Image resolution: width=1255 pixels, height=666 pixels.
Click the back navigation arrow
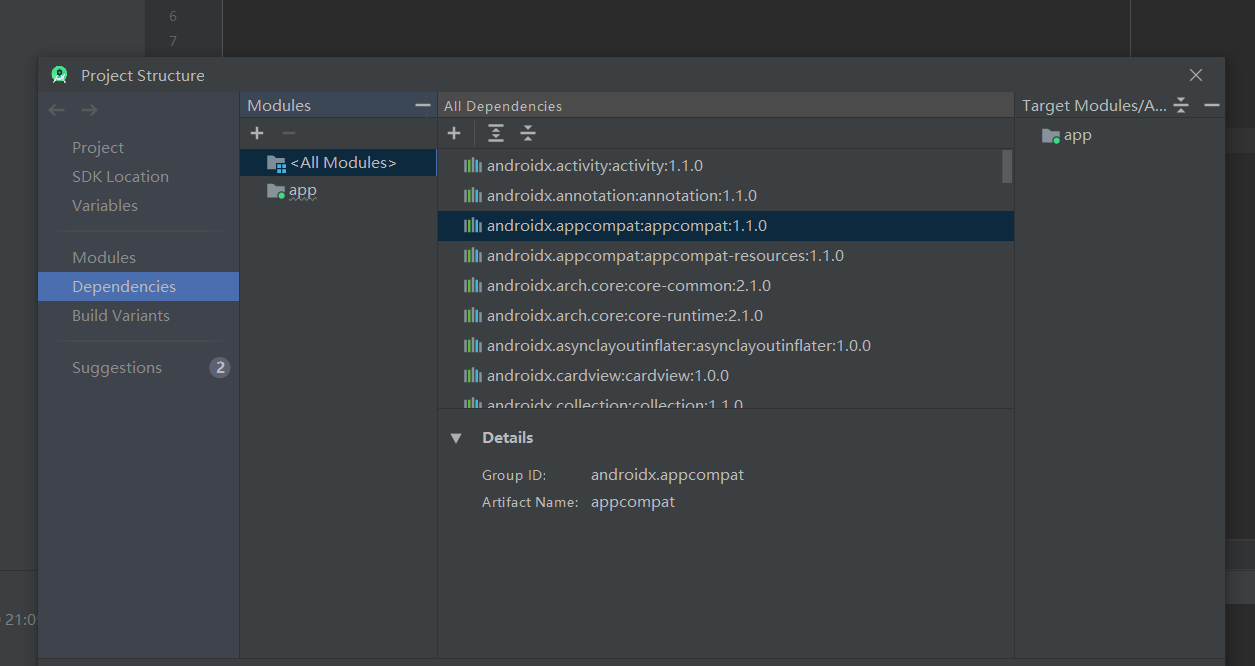pyautogui.click(x=57, y=110)
